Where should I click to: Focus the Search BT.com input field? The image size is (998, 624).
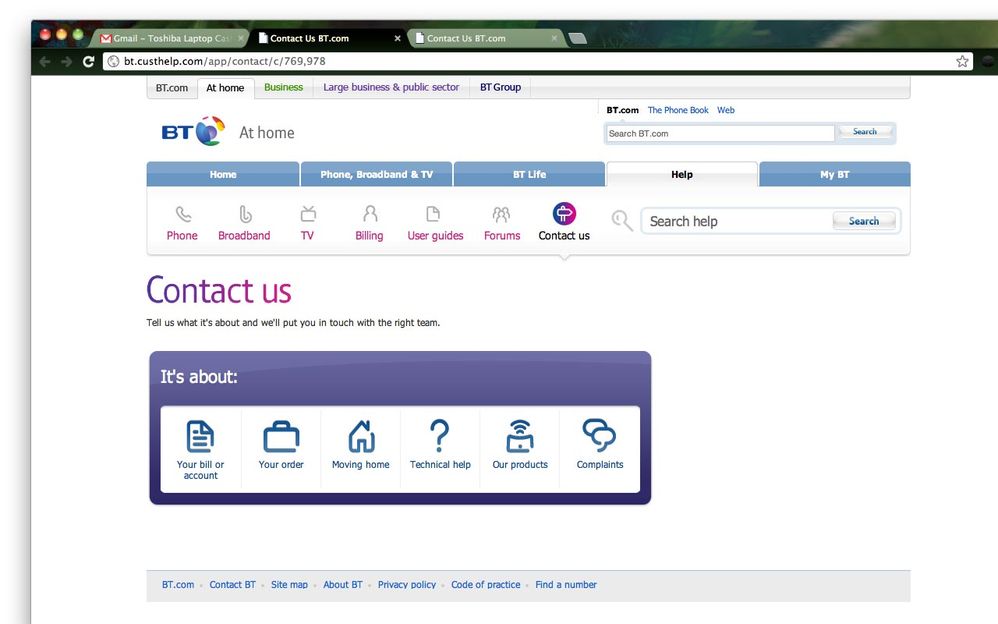pos(720,134)
